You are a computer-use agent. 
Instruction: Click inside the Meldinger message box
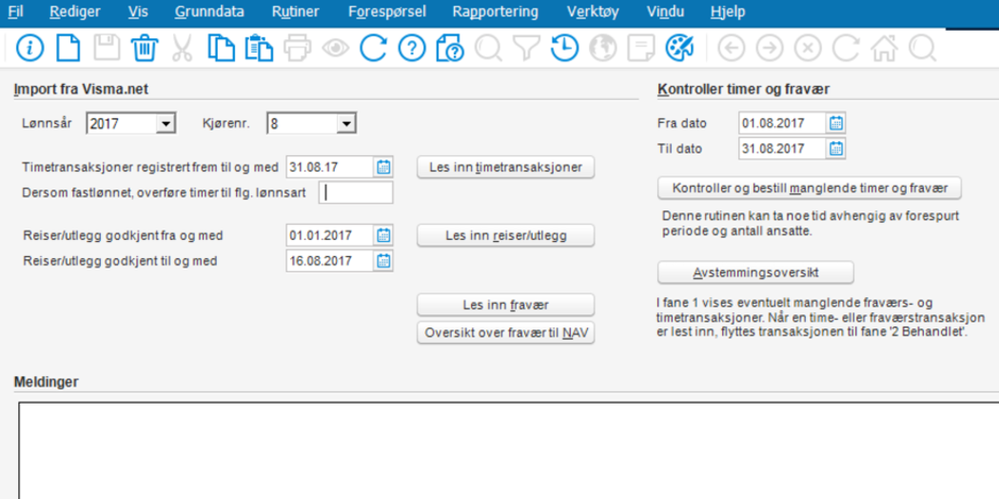[508, 451]
